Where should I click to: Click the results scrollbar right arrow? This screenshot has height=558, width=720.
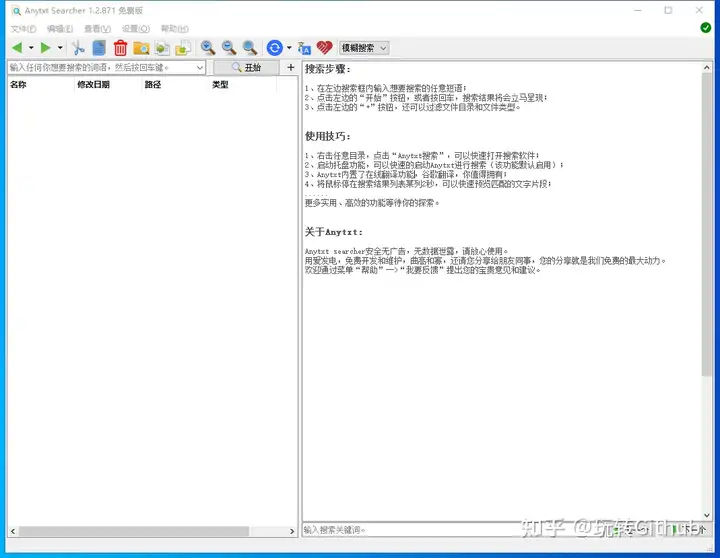point(292,531)
